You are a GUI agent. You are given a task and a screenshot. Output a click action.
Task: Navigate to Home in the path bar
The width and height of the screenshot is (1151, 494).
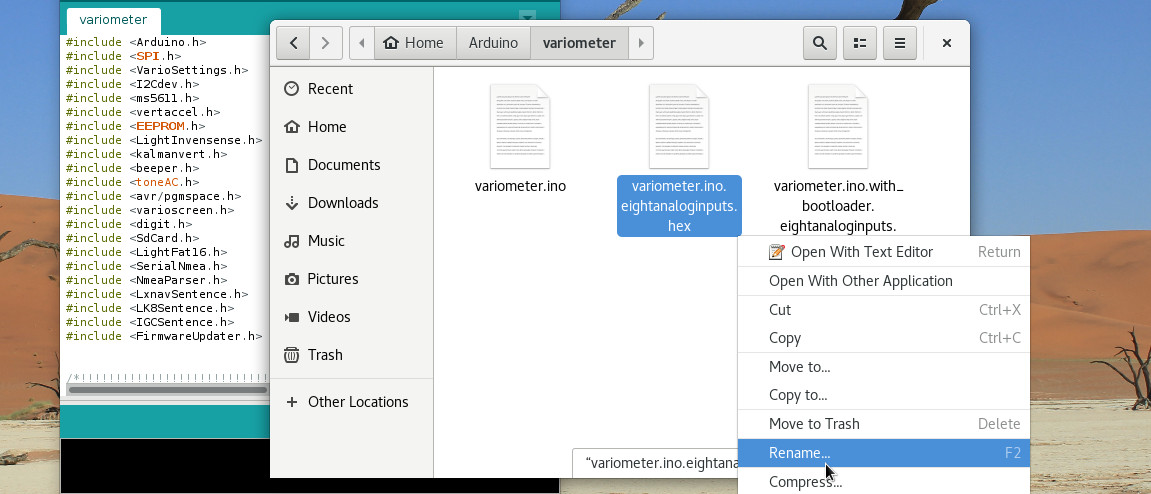point(414,43)
